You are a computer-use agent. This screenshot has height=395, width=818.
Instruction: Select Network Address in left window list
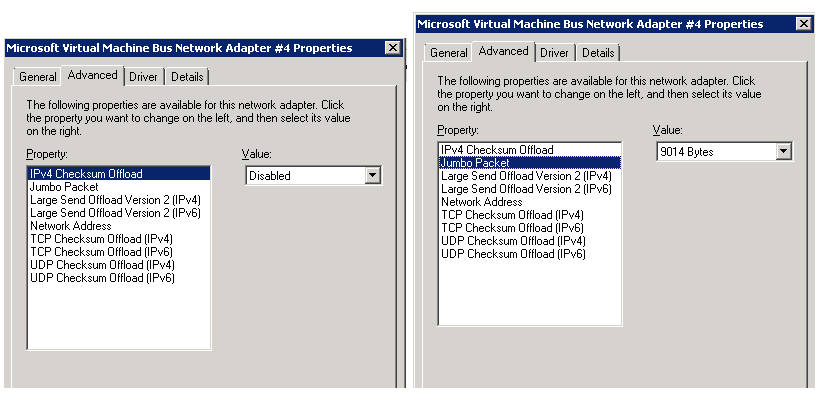(x=119, y=225)
